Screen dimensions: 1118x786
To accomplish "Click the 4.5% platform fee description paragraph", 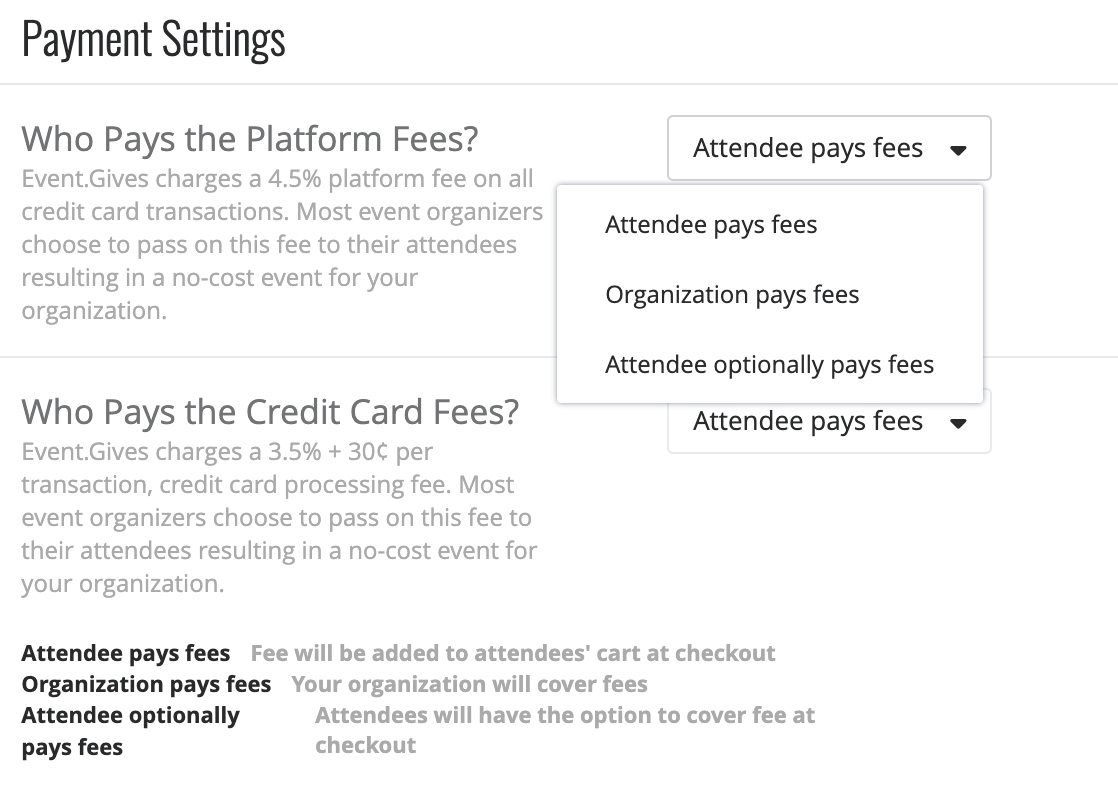I will pos(282,245).
